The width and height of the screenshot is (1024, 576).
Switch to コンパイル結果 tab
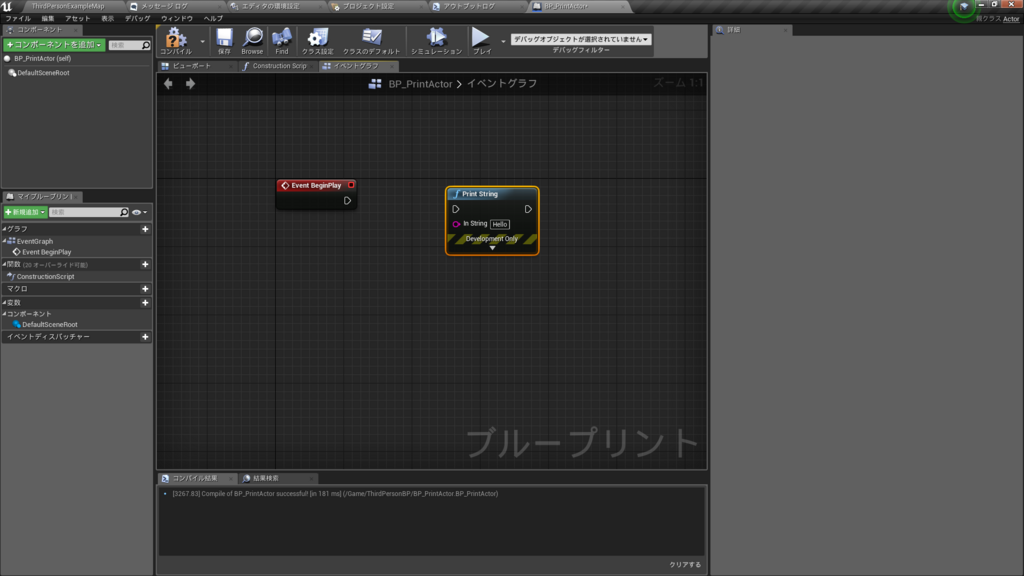[196, 478]
